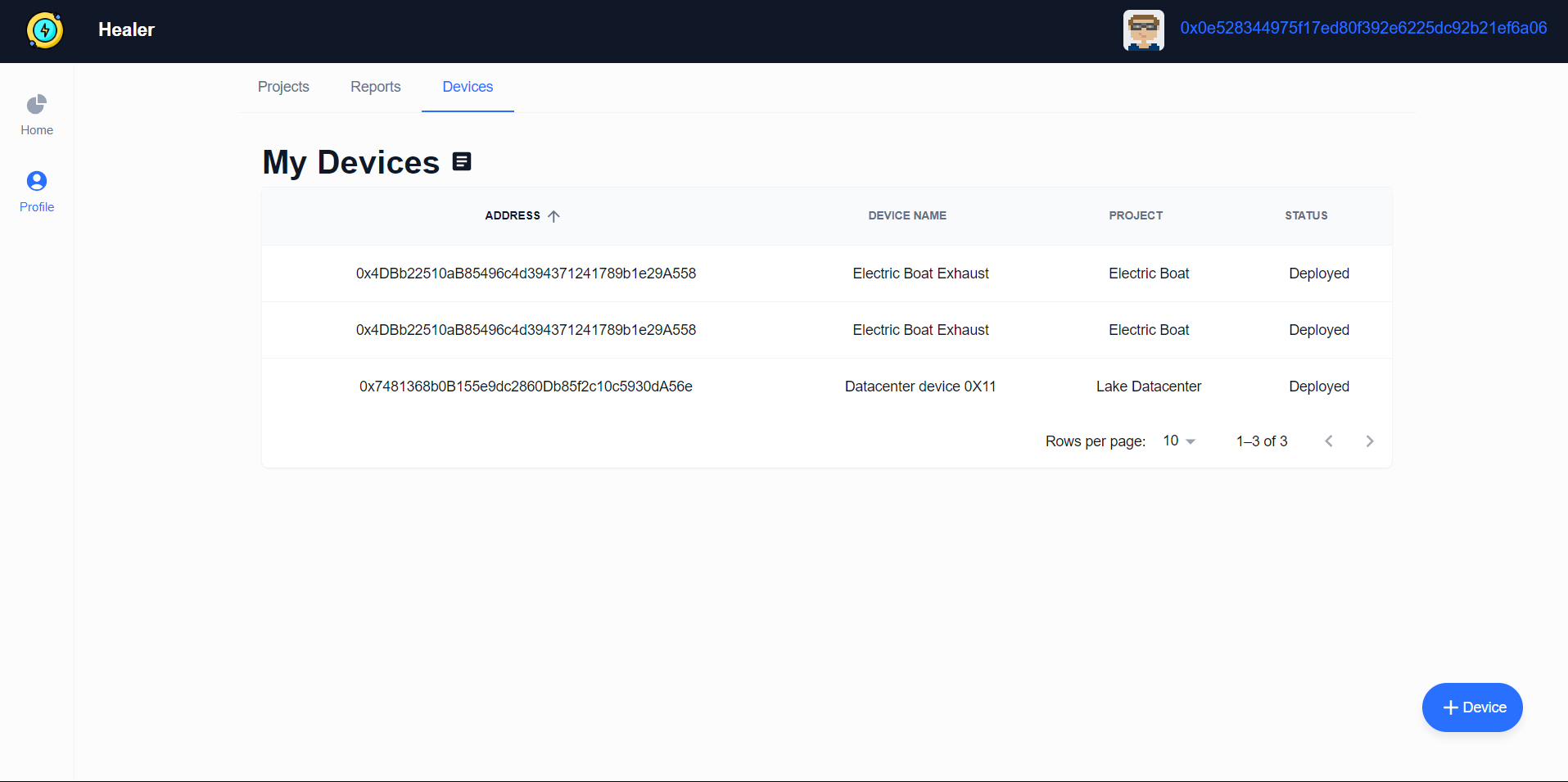Click the Device Name column header
The height and width of the screenshot is (782, 1568).
tap(907, 216)
